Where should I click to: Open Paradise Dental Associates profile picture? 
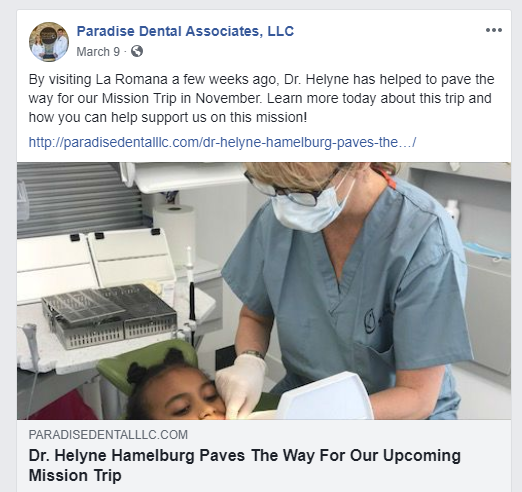(x=49, y=42)
